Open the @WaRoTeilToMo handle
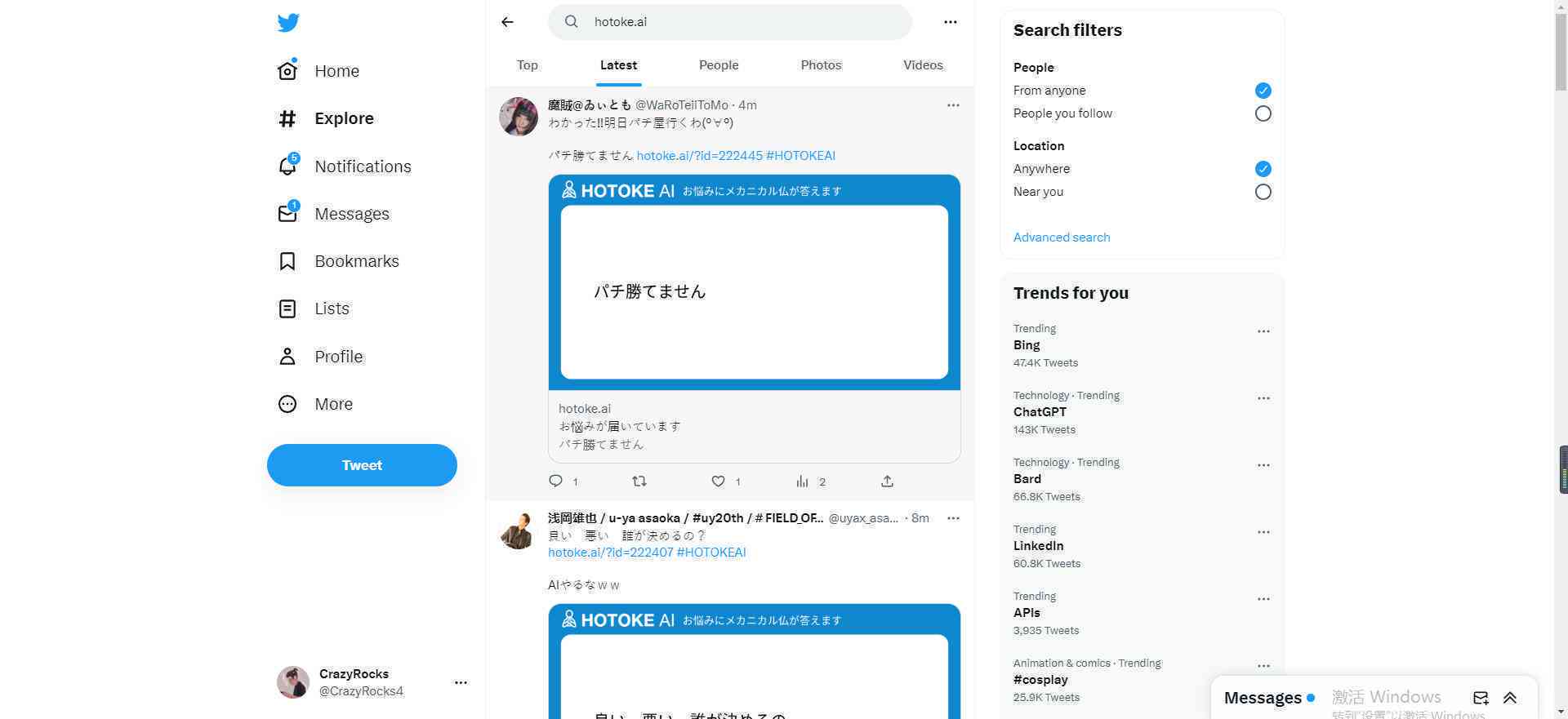This screenshot has height=719, width=1568. [682, 105]
